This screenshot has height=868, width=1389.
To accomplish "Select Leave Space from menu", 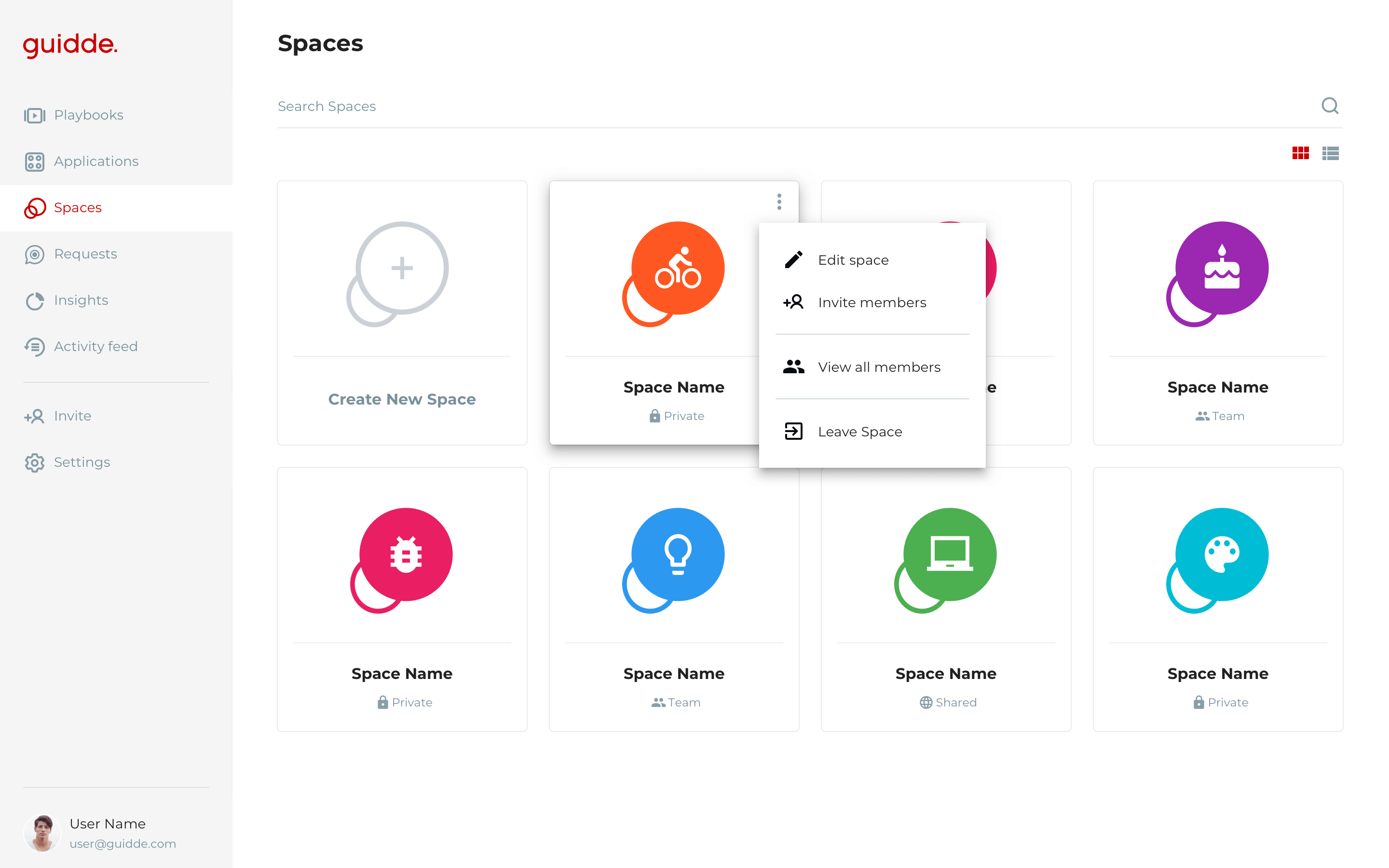I will 859,432.
